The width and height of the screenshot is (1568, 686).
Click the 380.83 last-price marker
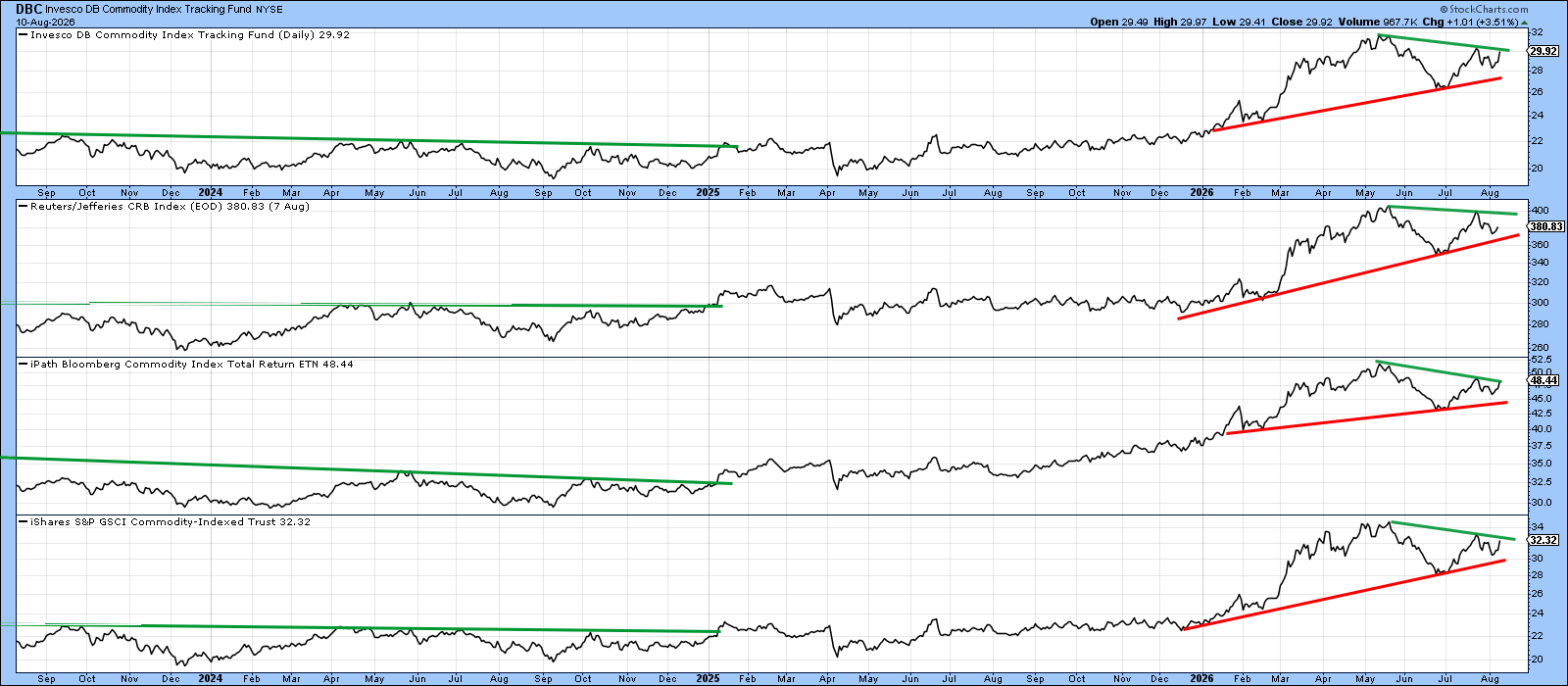[x=1546, y=226]
